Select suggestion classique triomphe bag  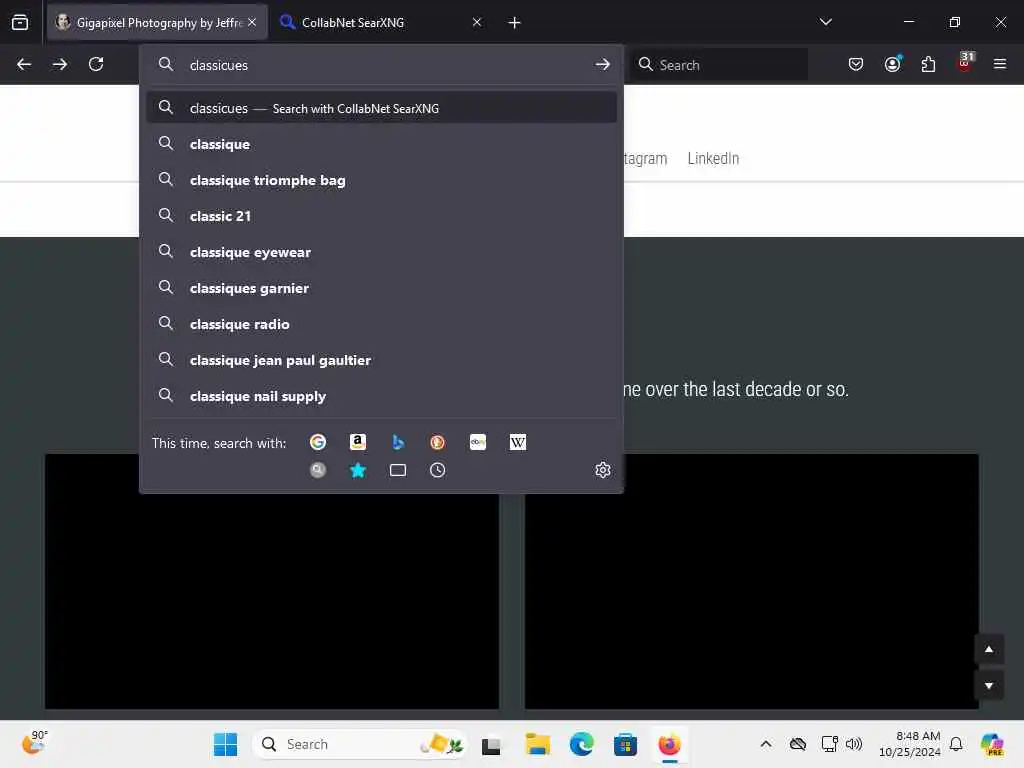(x=381, y=180)
